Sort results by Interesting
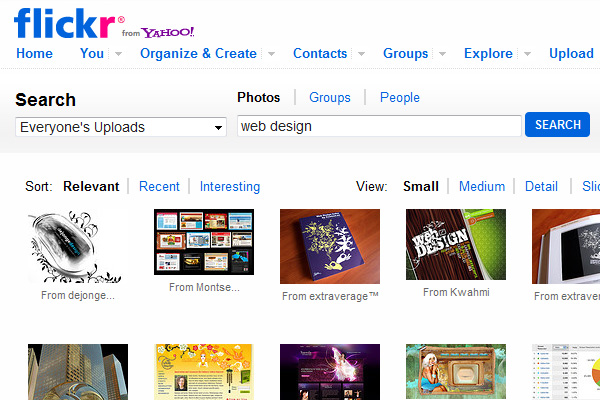The height and width of the screenshot is (400, 600). point(230,186)
